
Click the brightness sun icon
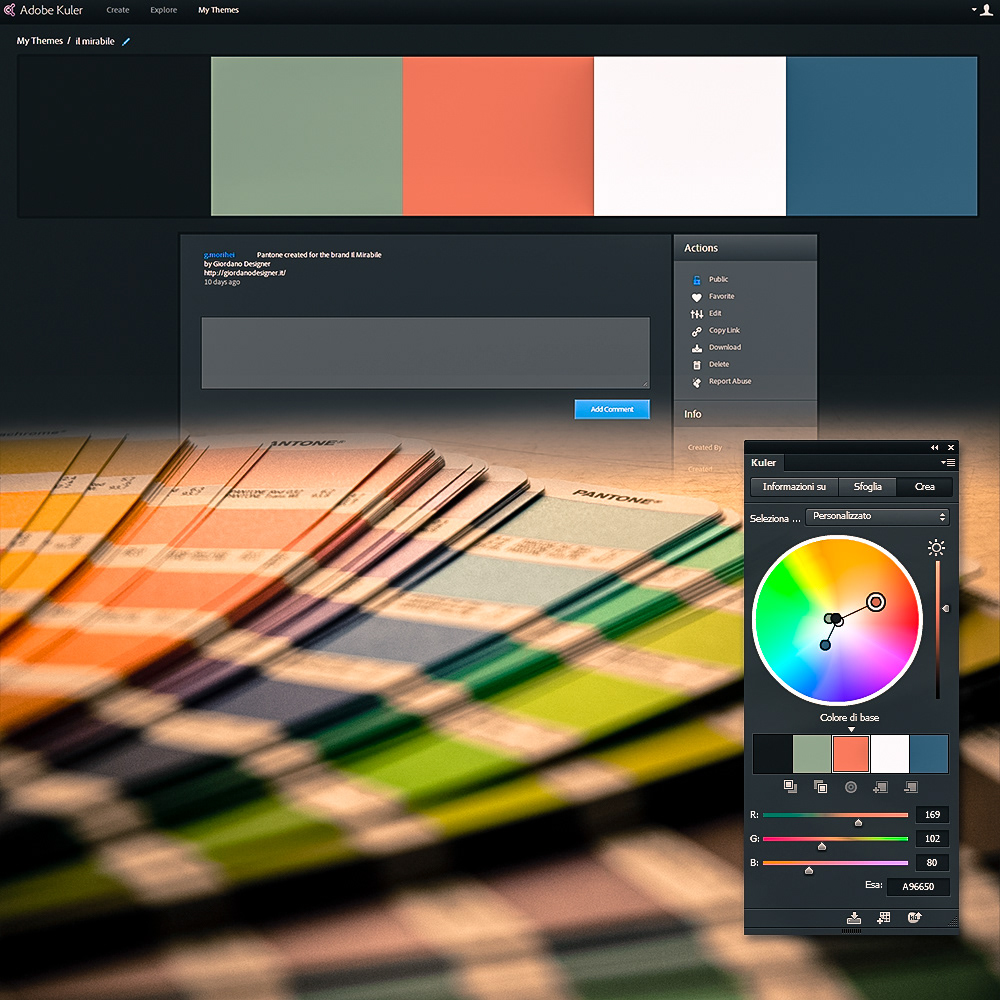click(x=936, y=547)
